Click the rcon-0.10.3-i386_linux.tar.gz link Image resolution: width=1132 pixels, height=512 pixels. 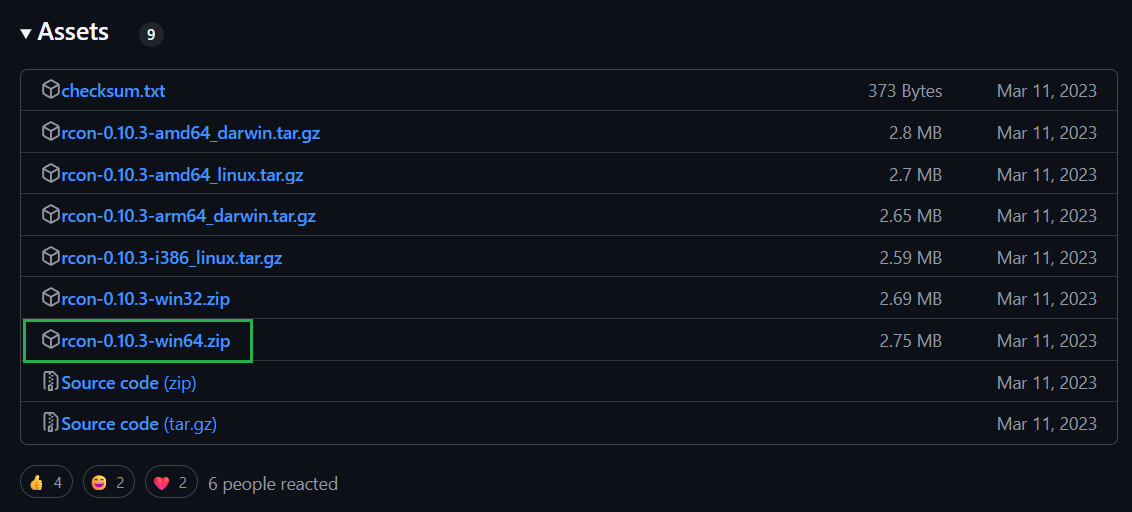[172, 258]
